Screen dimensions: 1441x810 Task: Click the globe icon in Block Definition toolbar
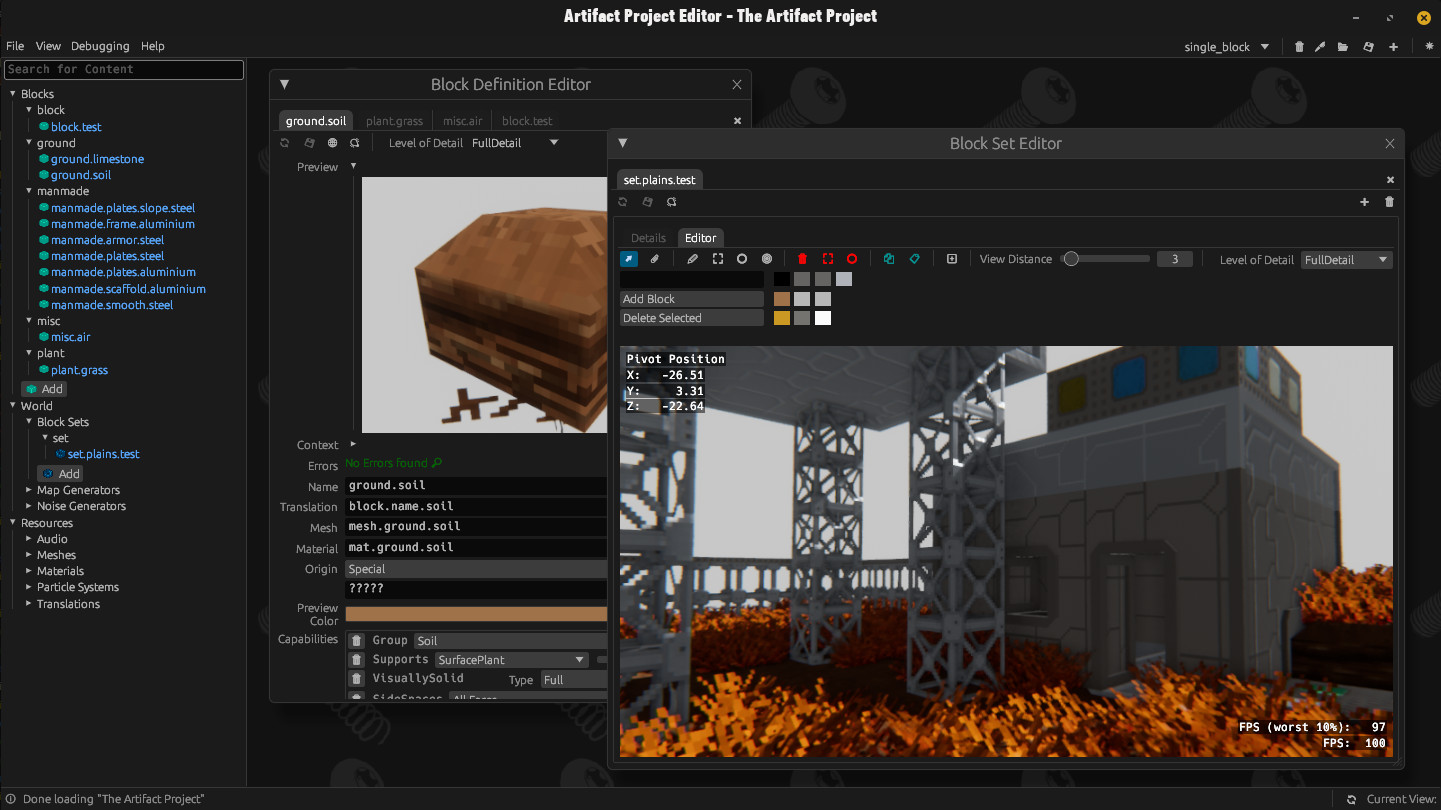click(333, 143)
